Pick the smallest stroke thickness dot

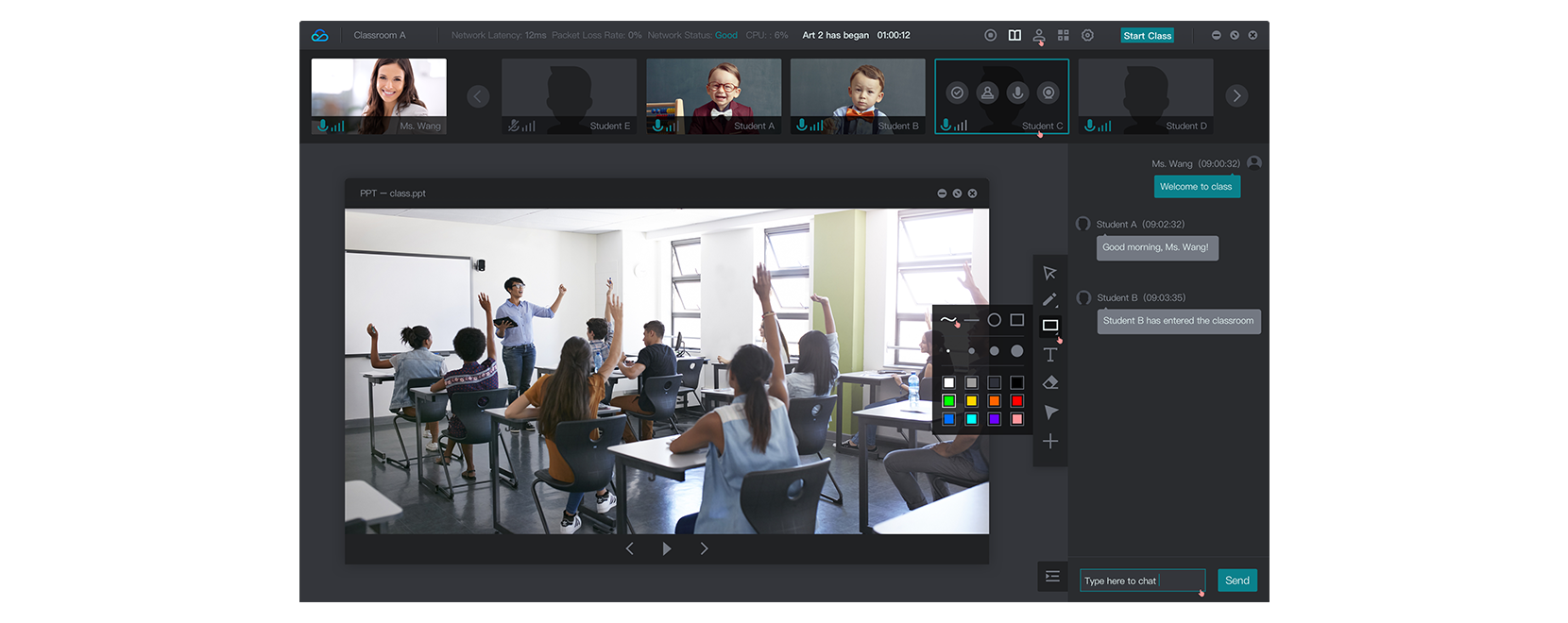[x=948, y=351]
